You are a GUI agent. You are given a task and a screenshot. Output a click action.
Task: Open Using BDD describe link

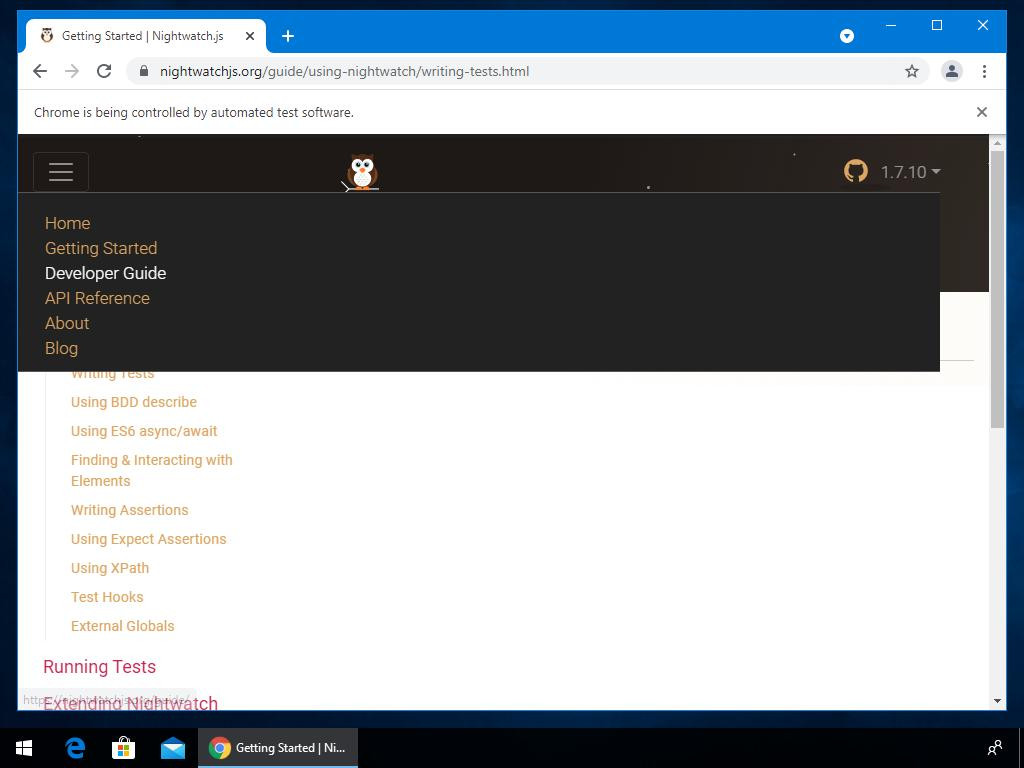click(134, 402)
